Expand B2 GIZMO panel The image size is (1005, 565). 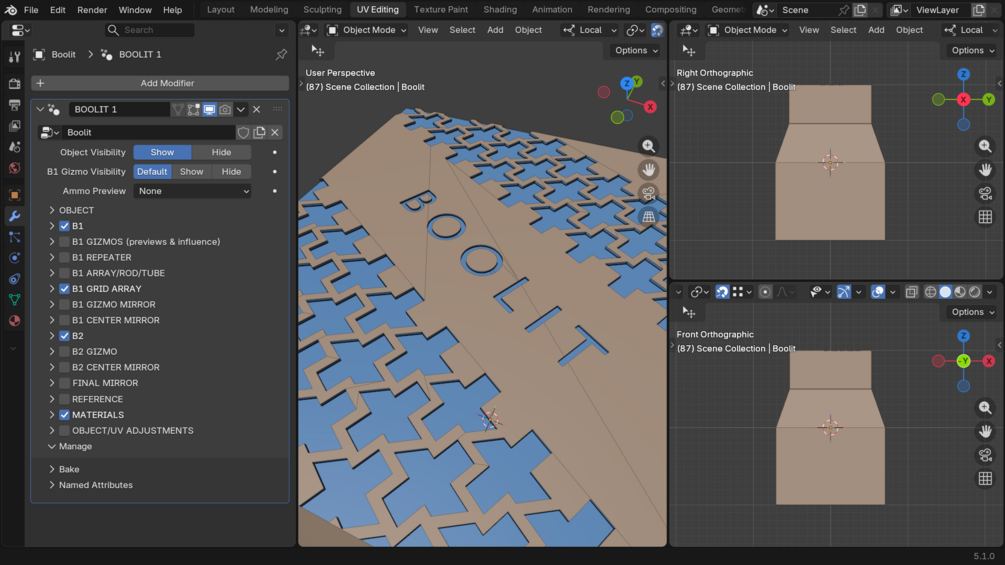coord(52,352)
